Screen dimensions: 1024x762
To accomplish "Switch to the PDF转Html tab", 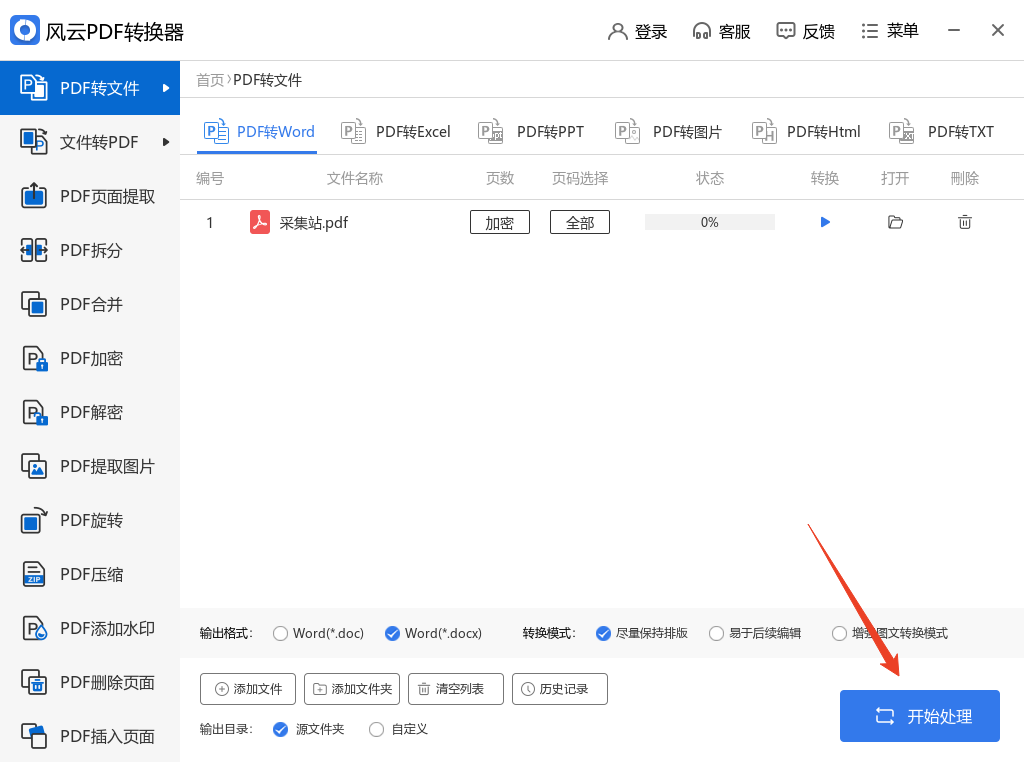I will (x=806, y=132).
